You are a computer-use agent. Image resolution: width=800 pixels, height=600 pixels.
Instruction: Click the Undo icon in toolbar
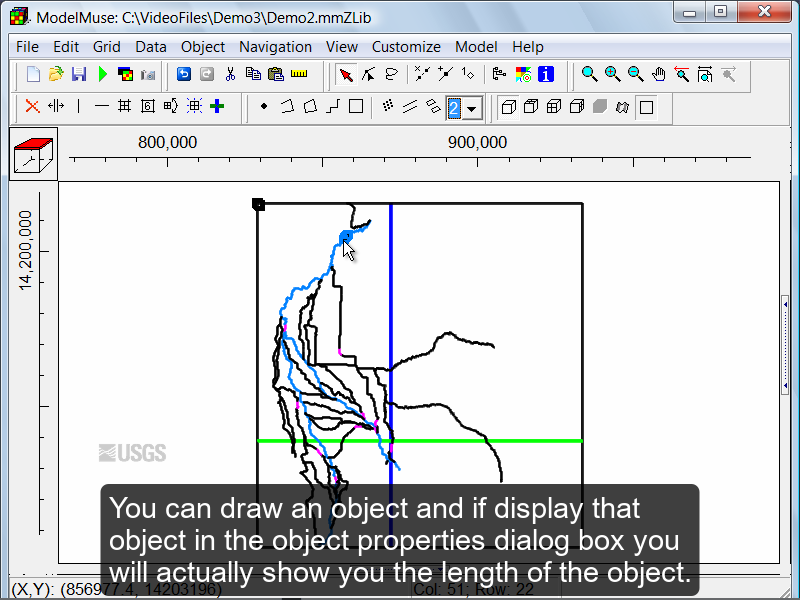[183, 74]
